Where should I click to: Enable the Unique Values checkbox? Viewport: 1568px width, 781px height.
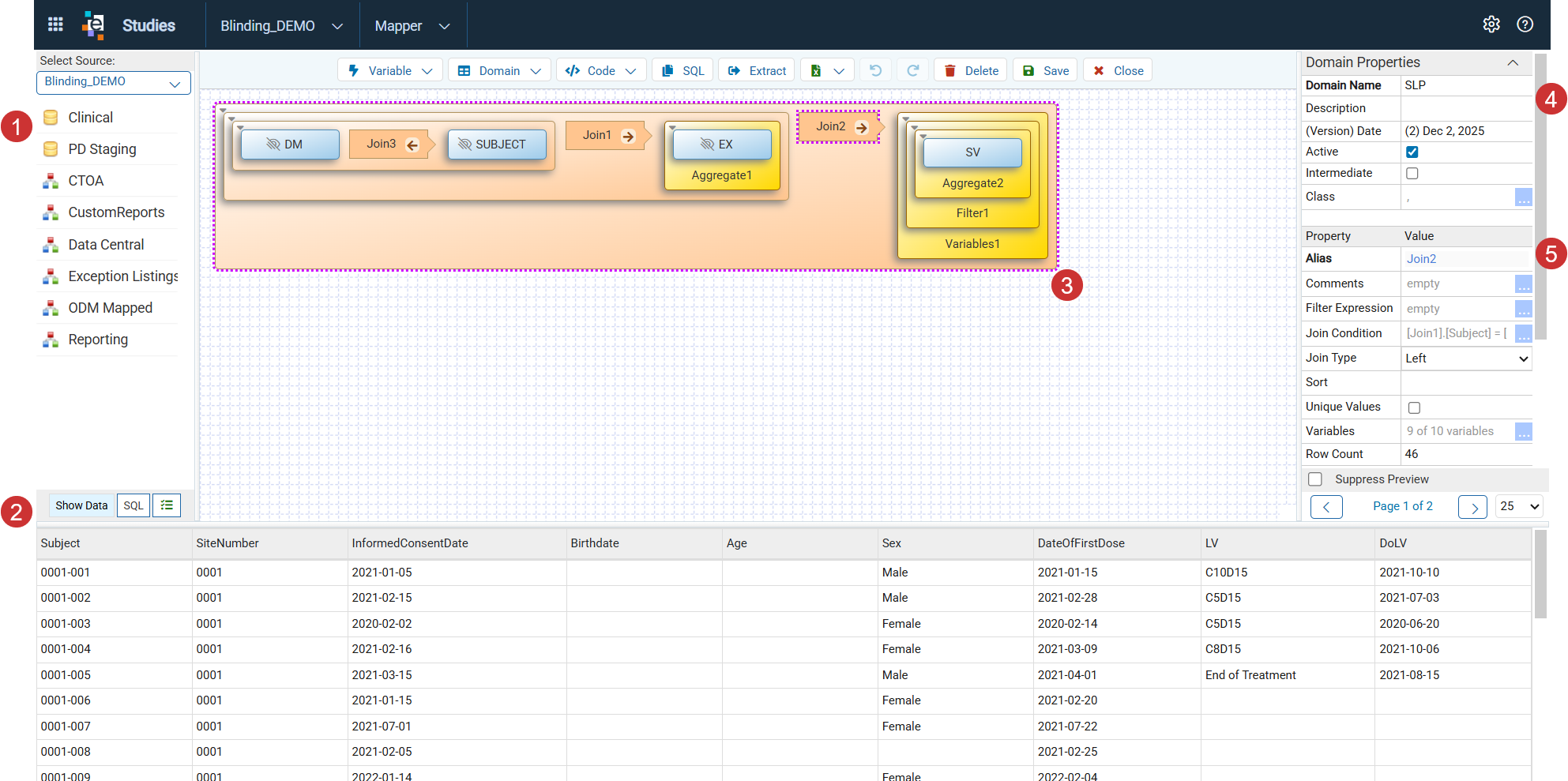click(1414, 407)
